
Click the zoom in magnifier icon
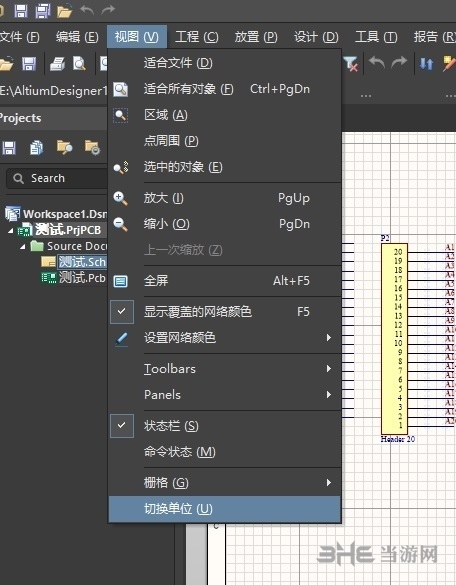click(x=121, y=198)
